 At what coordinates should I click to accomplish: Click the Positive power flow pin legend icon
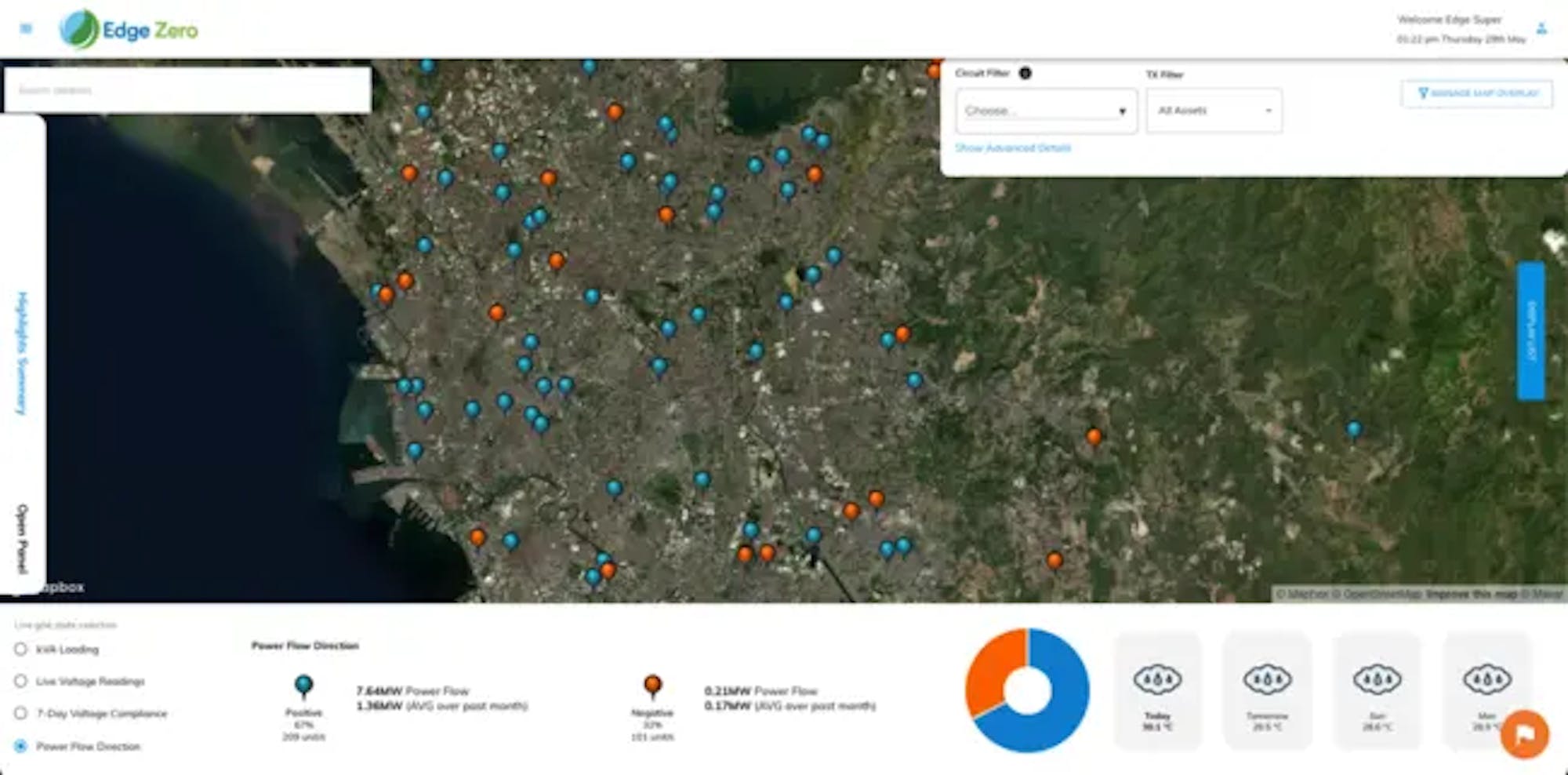click(303, 686)
